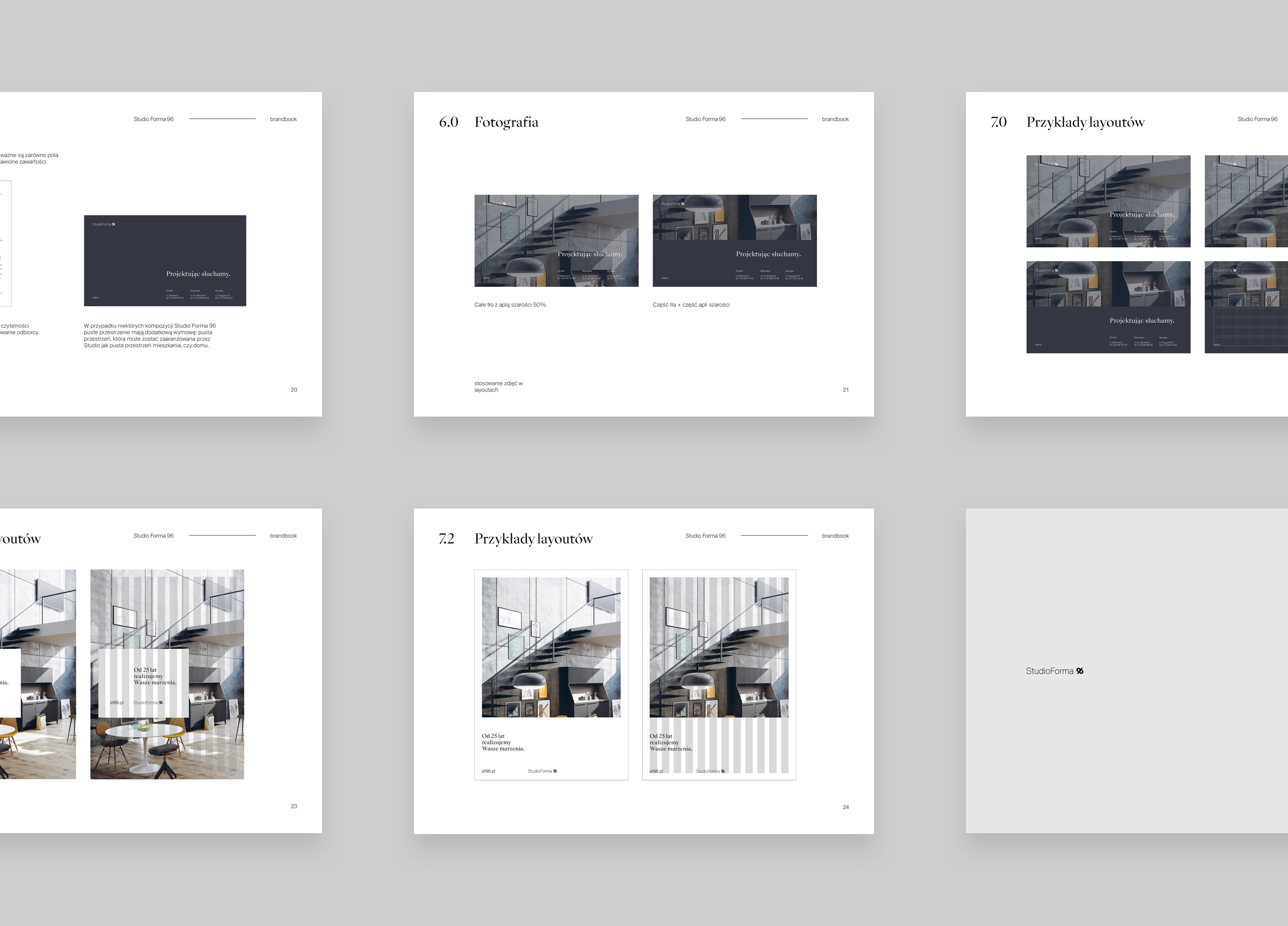Viewport: 1288px width, 926px height.
Task: Click page number 20
Action: pyautogui.click(x=293, y=389)
